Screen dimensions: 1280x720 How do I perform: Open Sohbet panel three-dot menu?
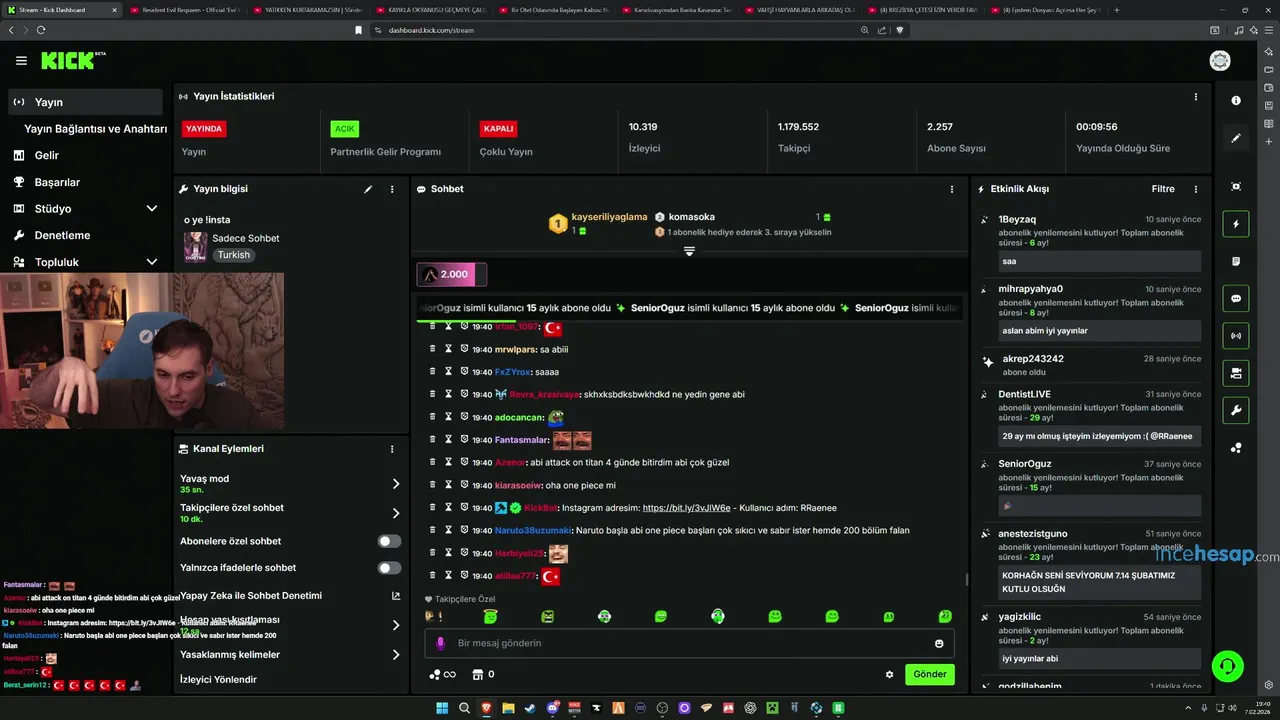point(951,189)
